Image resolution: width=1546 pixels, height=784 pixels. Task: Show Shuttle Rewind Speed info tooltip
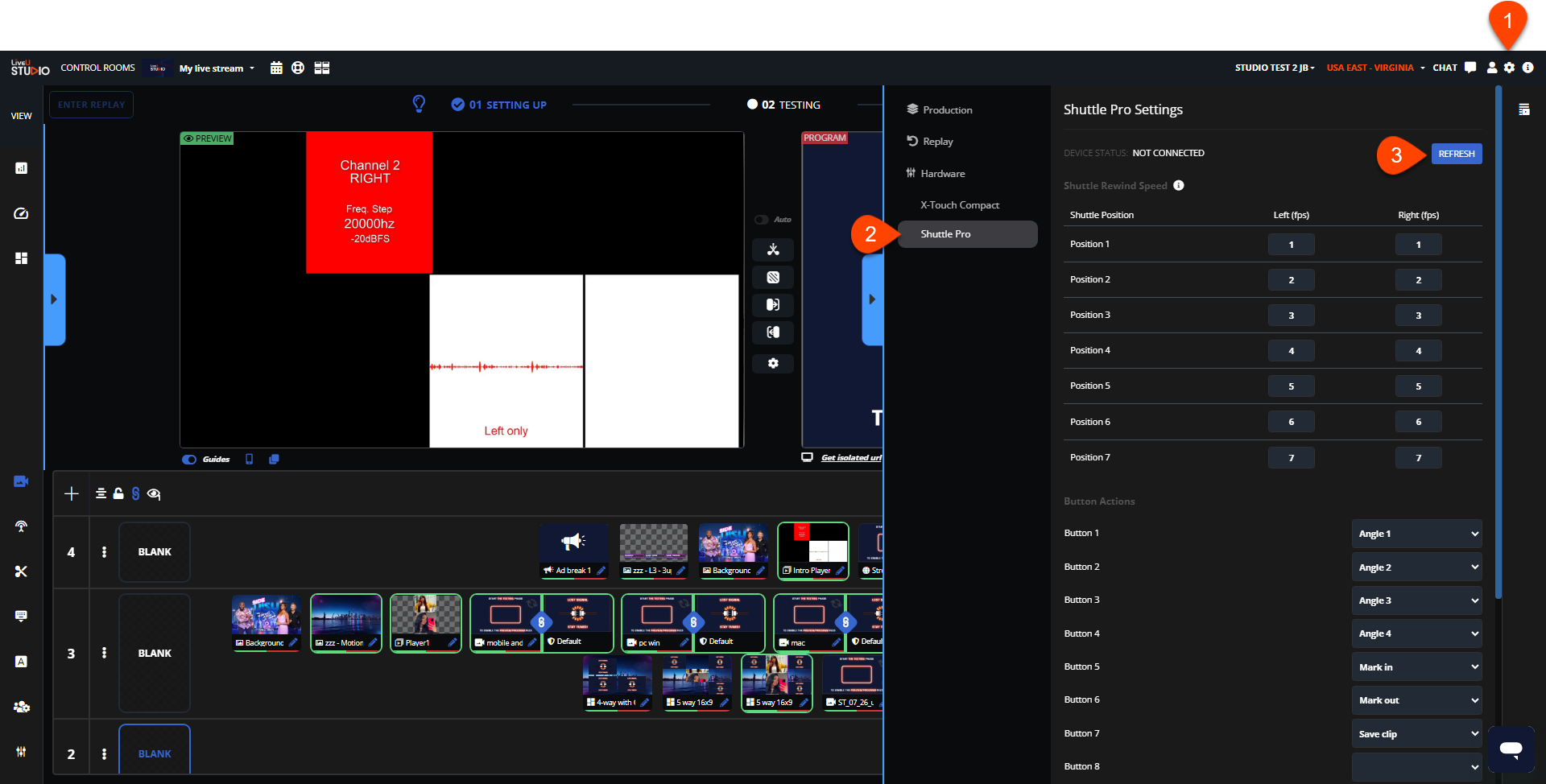1179,186
